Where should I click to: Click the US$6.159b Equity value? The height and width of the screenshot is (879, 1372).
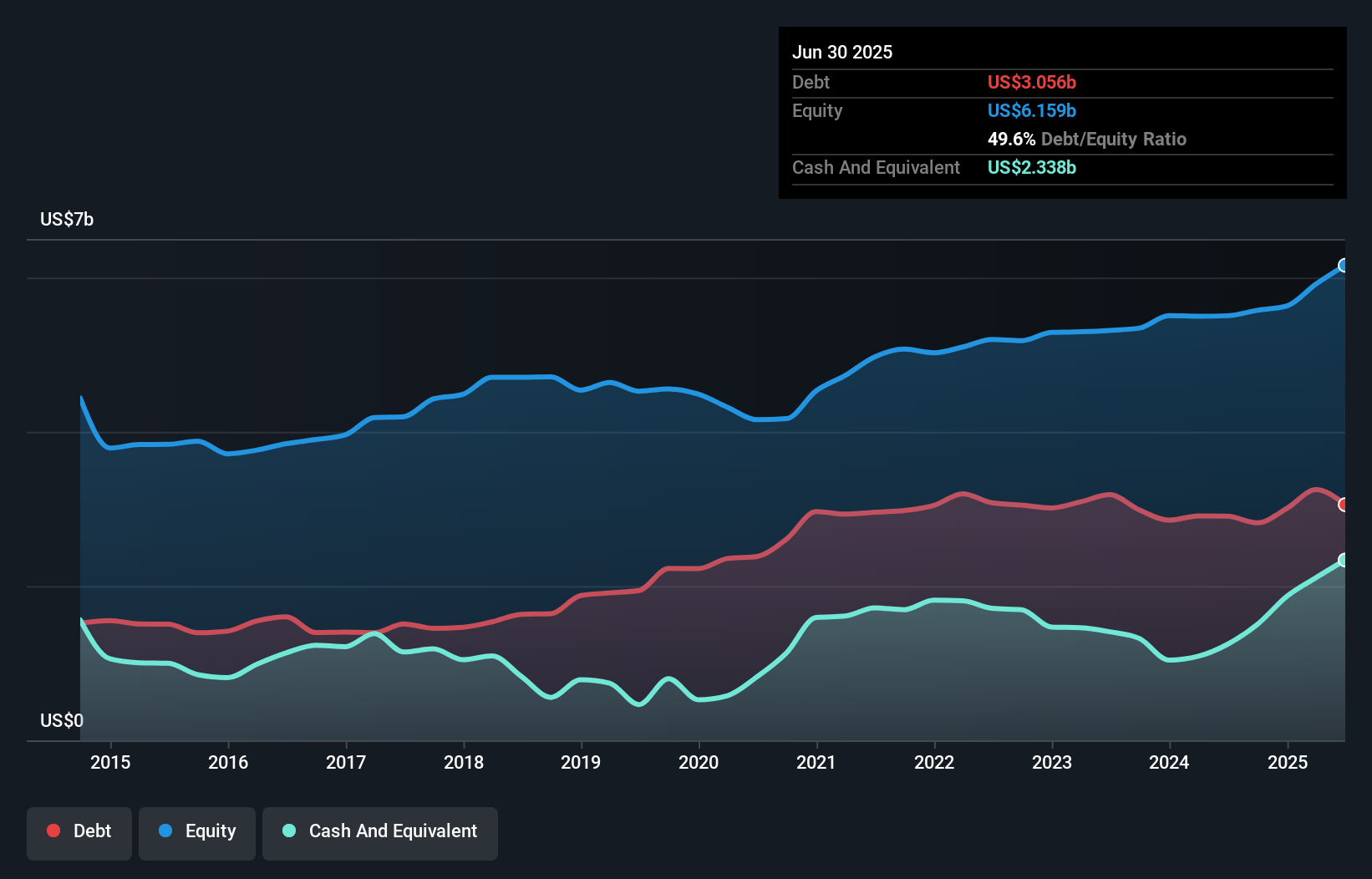[1032, 110]
